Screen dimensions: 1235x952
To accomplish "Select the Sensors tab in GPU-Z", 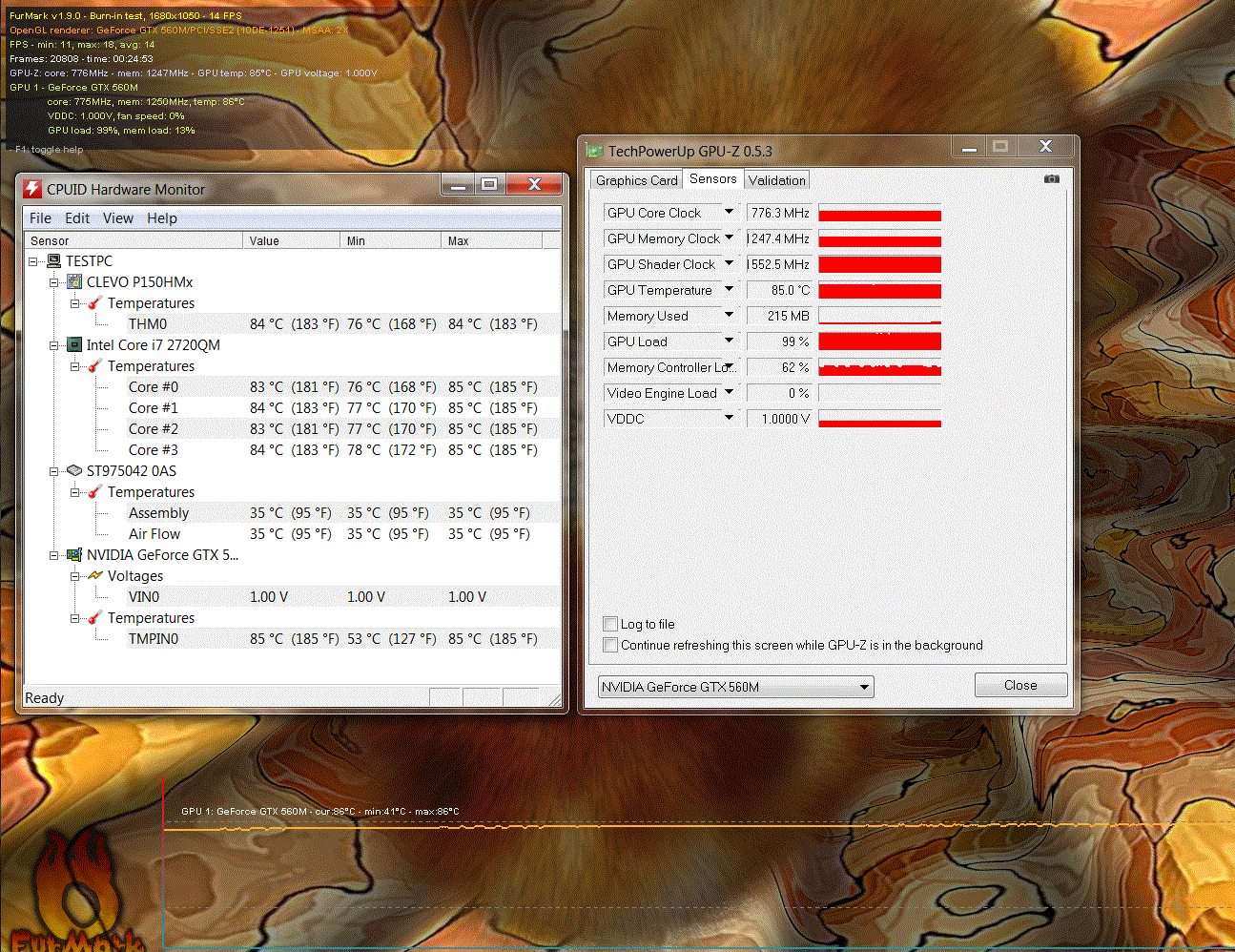I will click(713, 178).
